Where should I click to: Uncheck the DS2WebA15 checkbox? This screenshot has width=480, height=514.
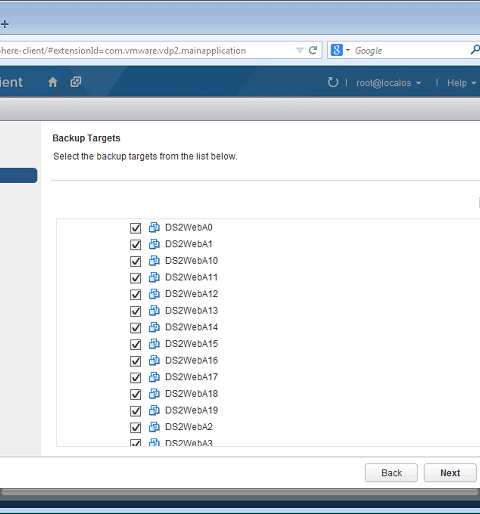tap(135, 344)
